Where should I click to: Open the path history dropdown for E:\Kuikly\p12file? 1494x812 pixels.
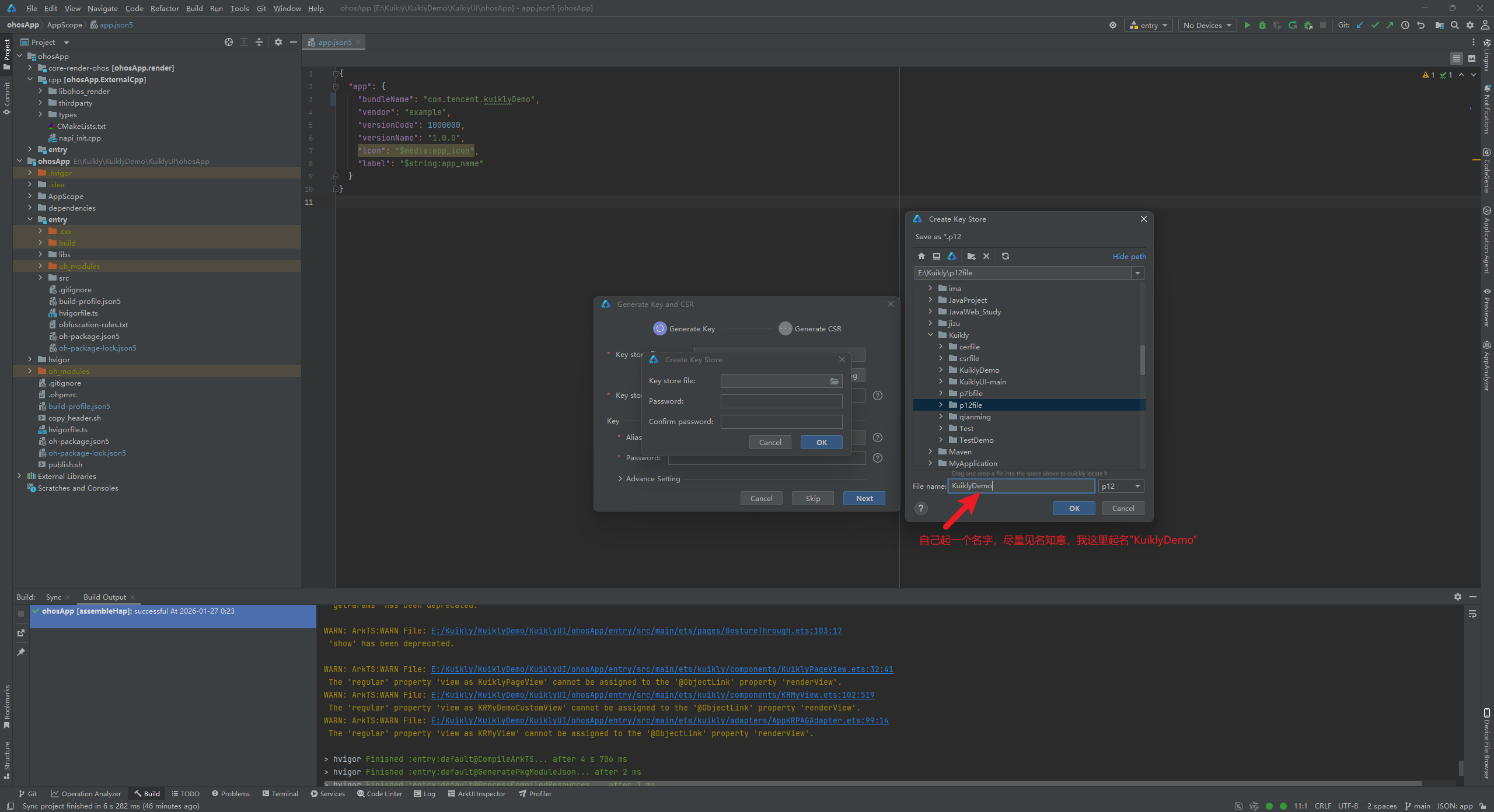(1137, 273)
